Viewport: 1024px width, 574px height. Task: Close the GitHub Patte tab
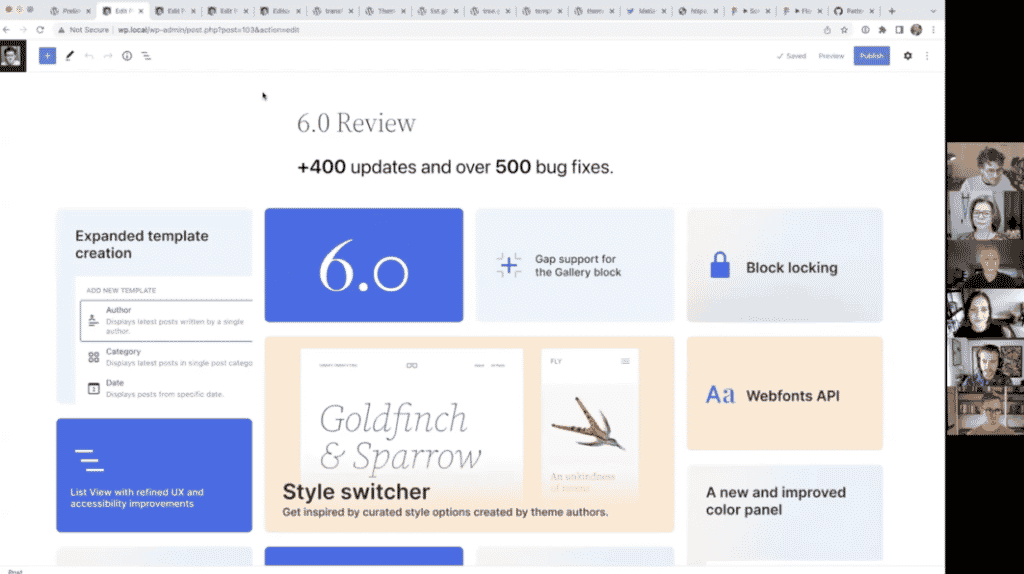click(872, 11)
